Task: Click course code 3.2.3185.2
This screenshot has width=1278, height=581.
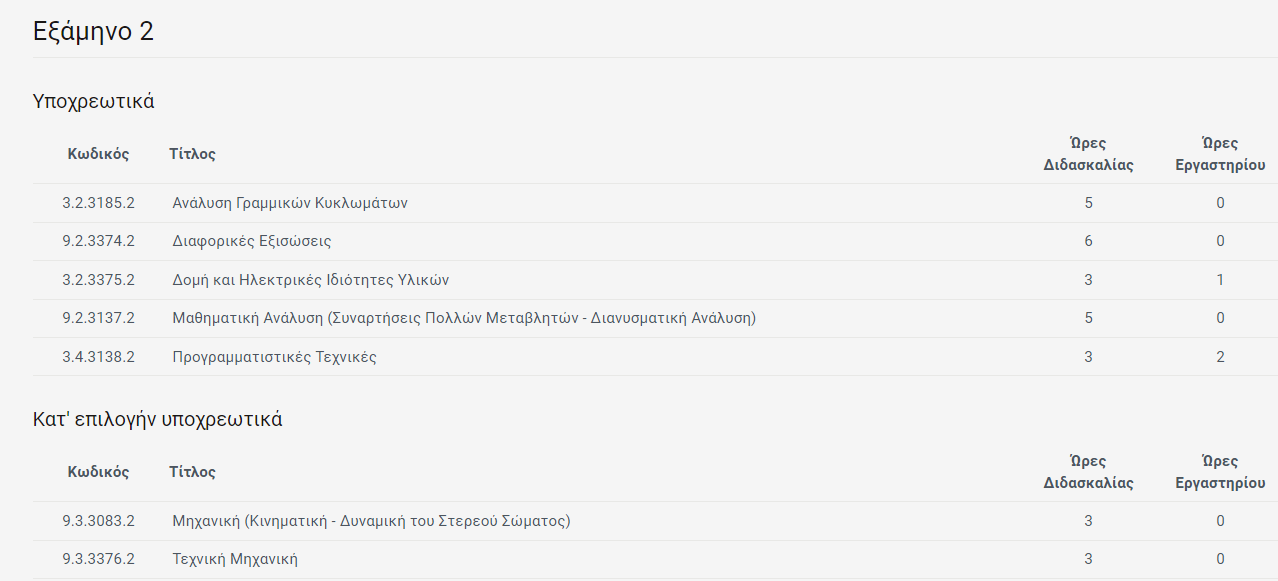Action: tap(98, 203)
